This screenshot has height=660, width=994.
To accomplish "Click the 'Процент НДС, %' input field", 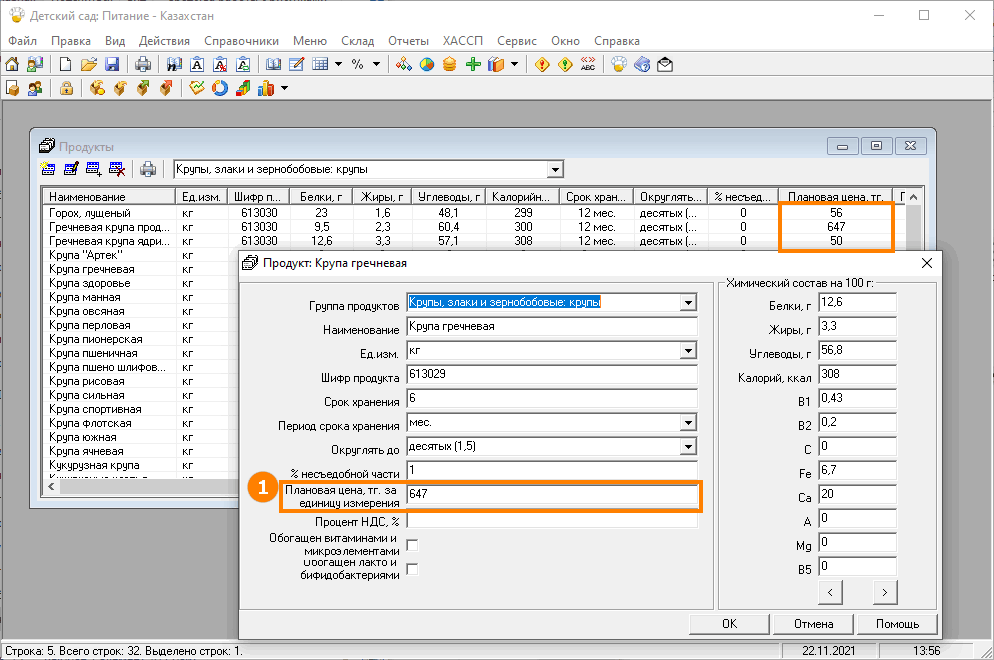I will [x=552, y=521].
